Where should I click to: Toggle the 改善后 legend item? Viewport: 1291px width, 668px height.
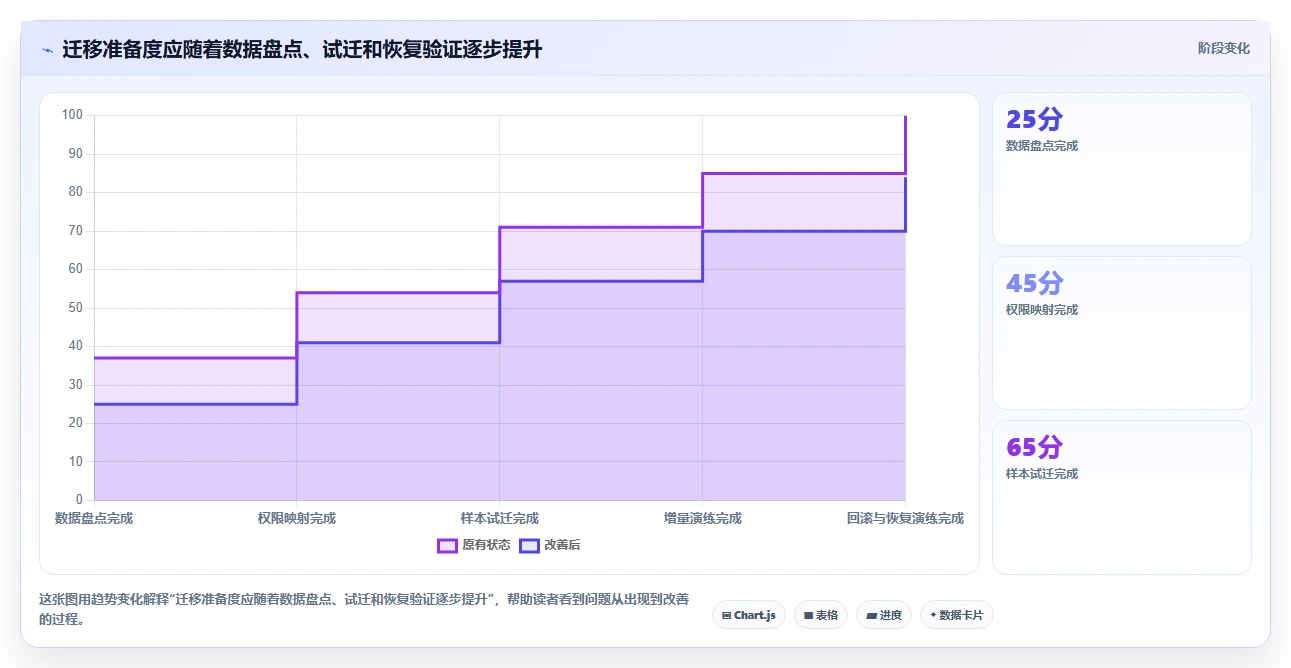click(x=550, y=545)
